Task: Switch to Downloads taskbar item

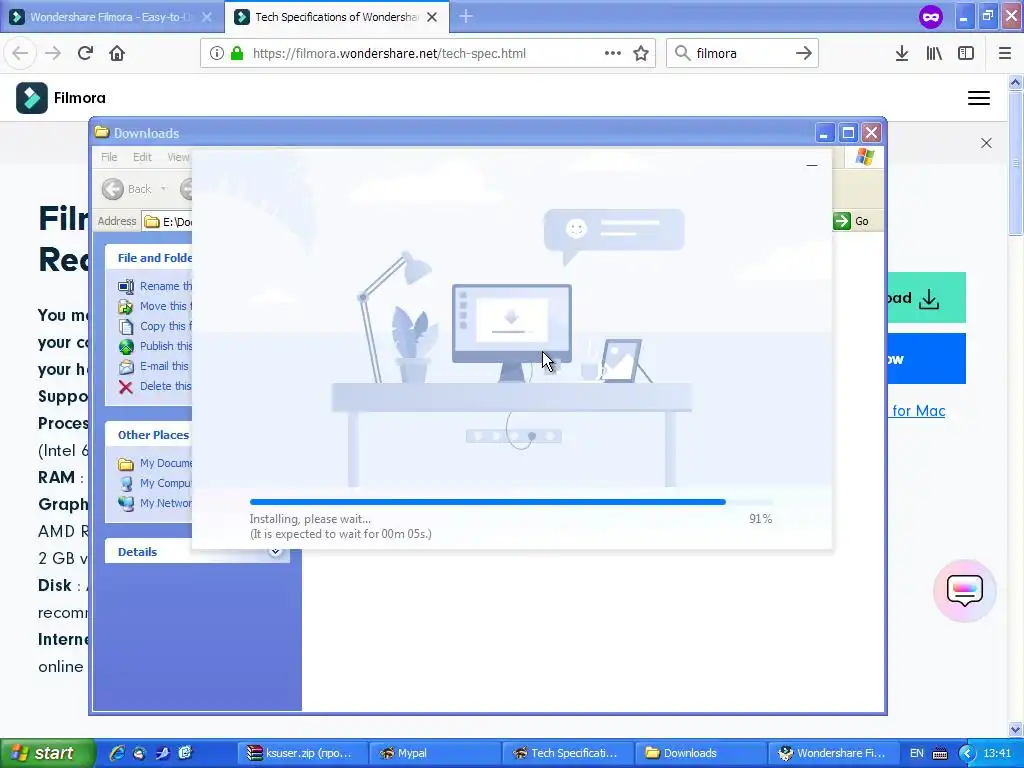Action: tap(699, 753)
